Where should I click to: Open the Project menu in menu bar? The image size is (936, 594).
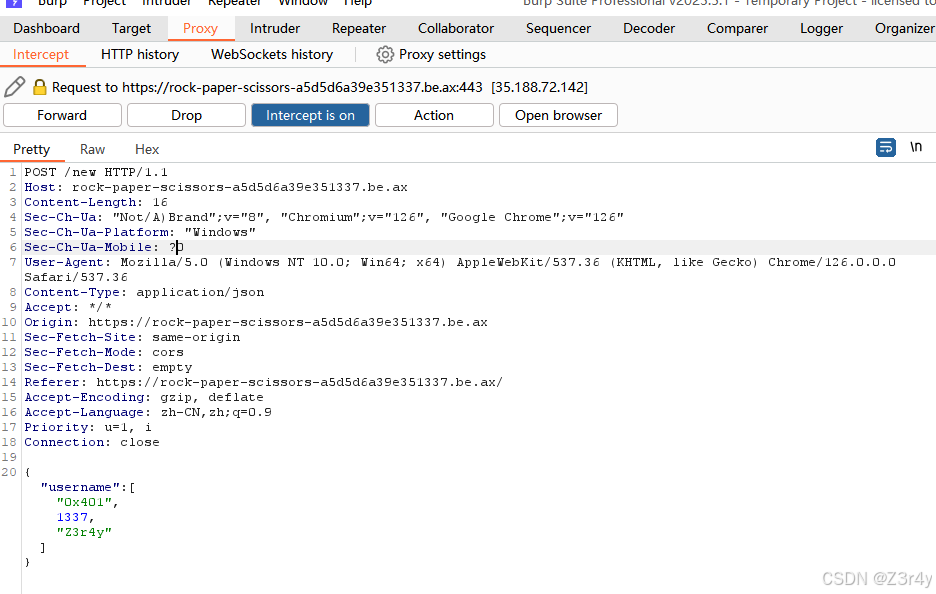(104, 3)
